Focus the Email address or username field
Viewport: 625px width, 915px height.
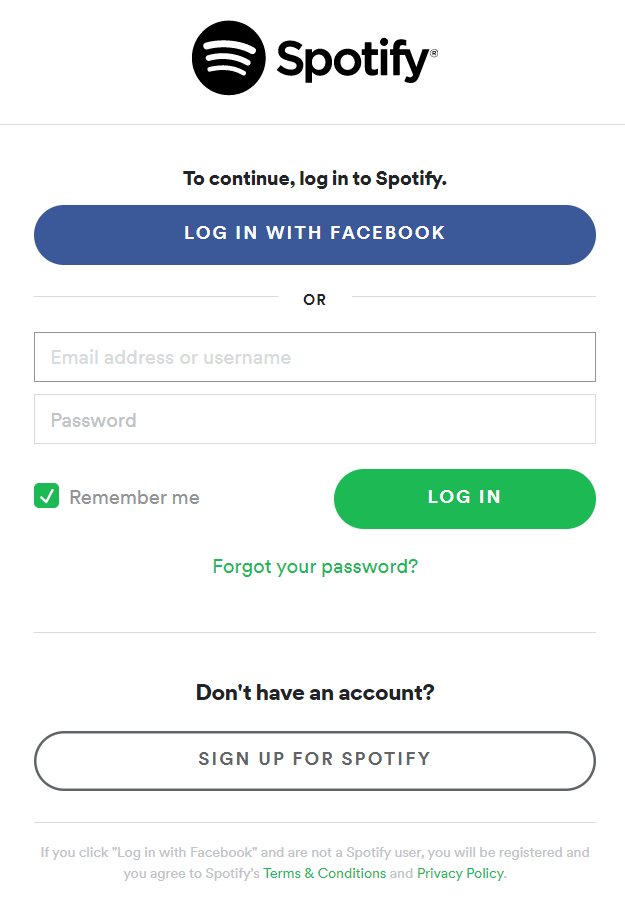pyautogui.click(x=315, y=357)
